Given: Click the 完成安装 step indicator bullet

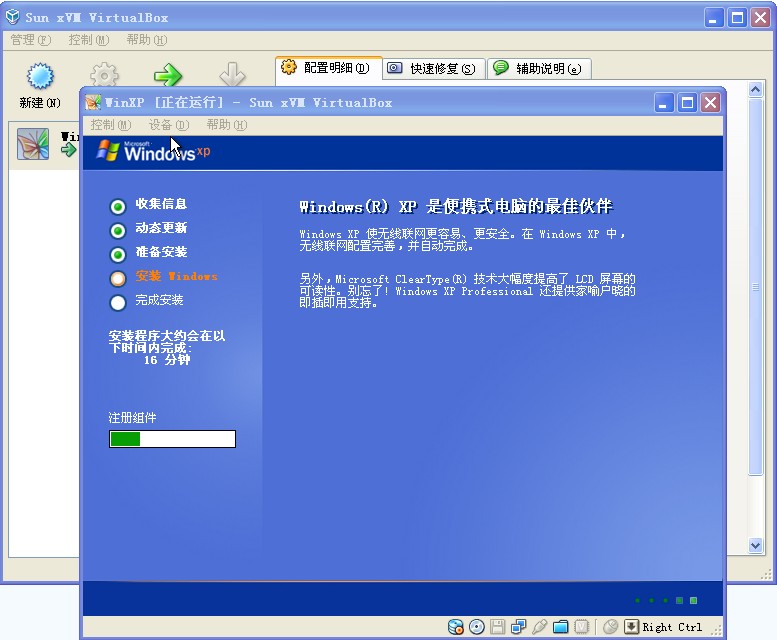Looking at the screenshot, I should [118, 302].
